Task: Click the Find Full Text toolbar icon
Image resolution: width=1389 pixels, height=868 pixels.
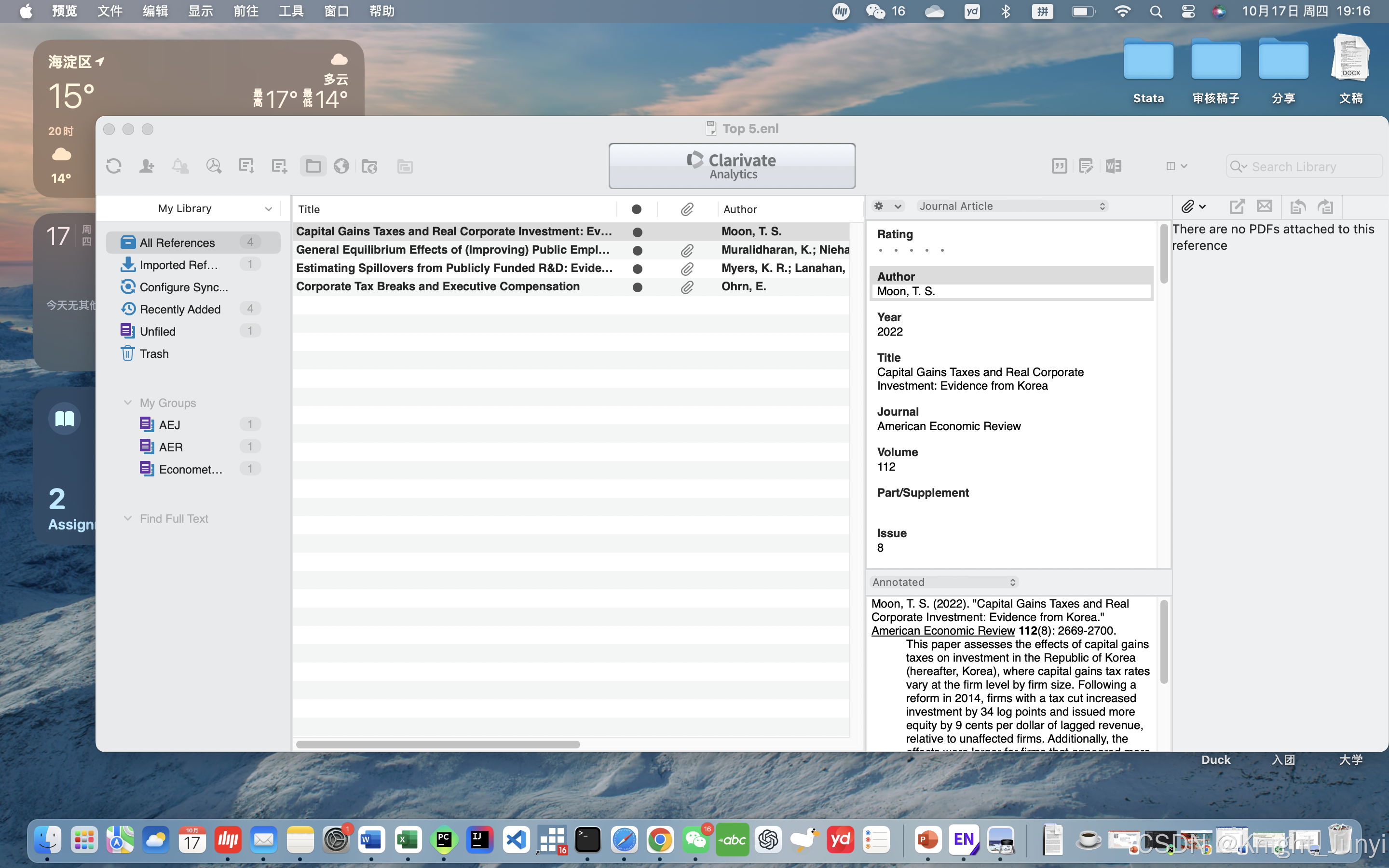Action: (x=214, y=166)
